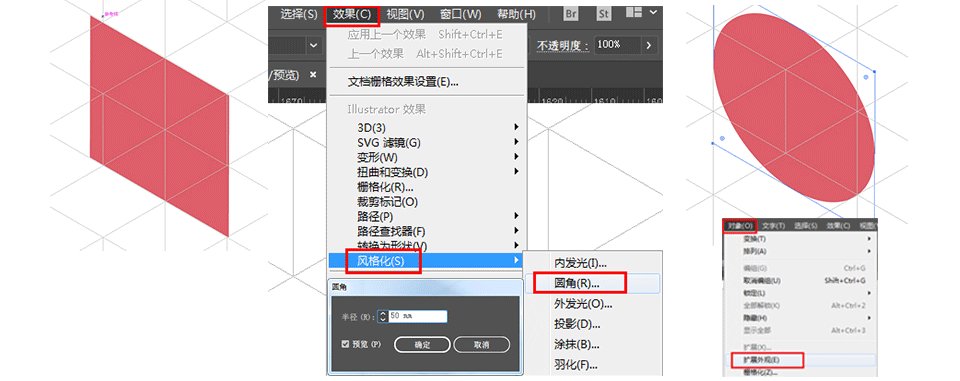Expand the submenu arrow on the 路径(P) row
960x381 pixels.
(517, 216)
